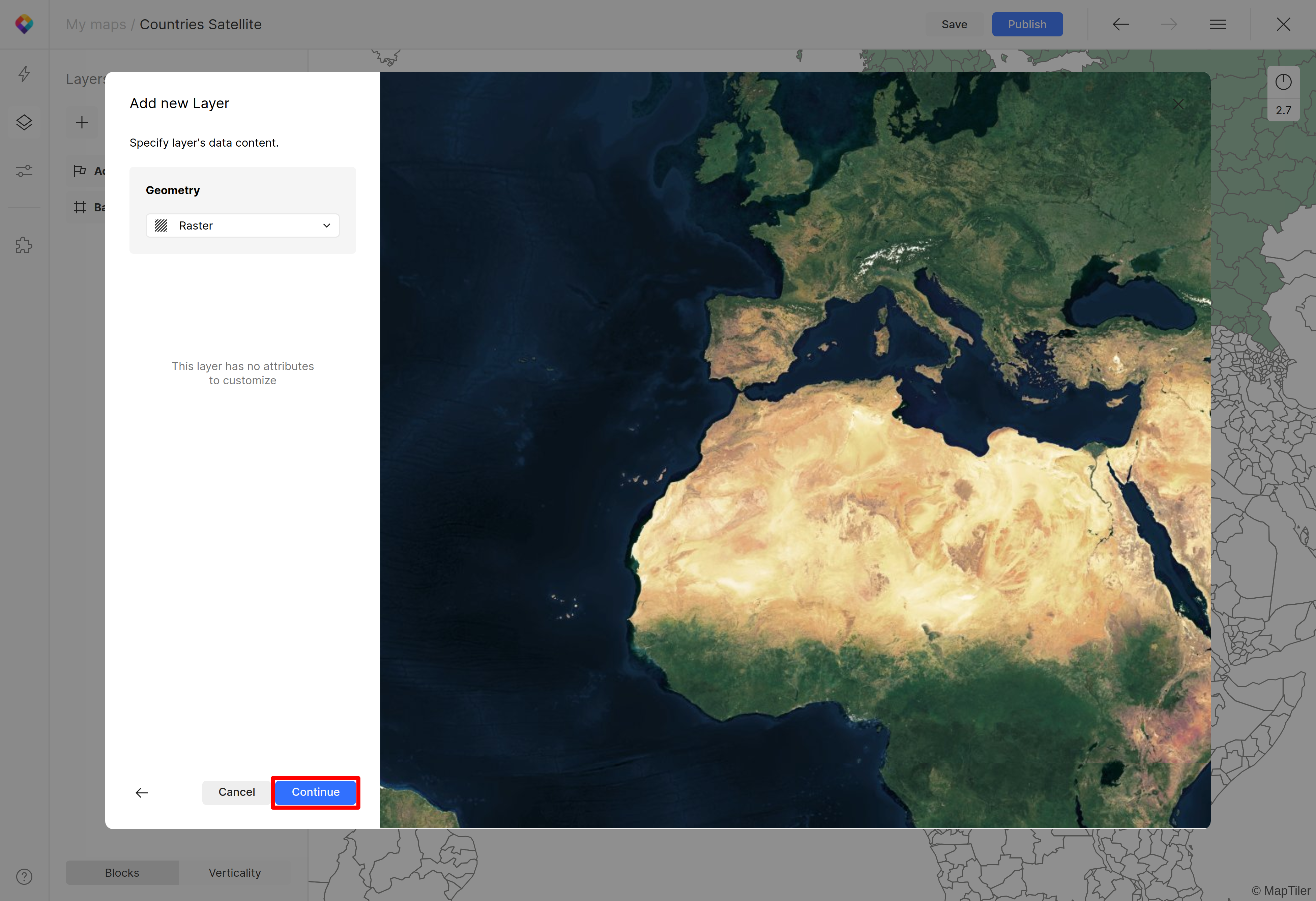Click the My maps breadcrumb link
The height and width of the screenshot is (901, 1316).
click(x=96, y=24)
